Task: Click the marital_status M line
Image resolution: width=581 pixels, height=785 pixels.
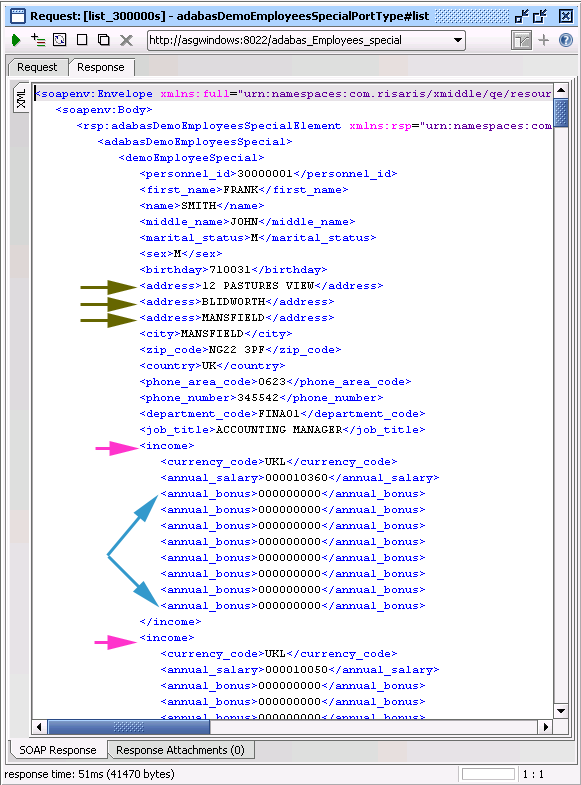Action: (258, 238)
